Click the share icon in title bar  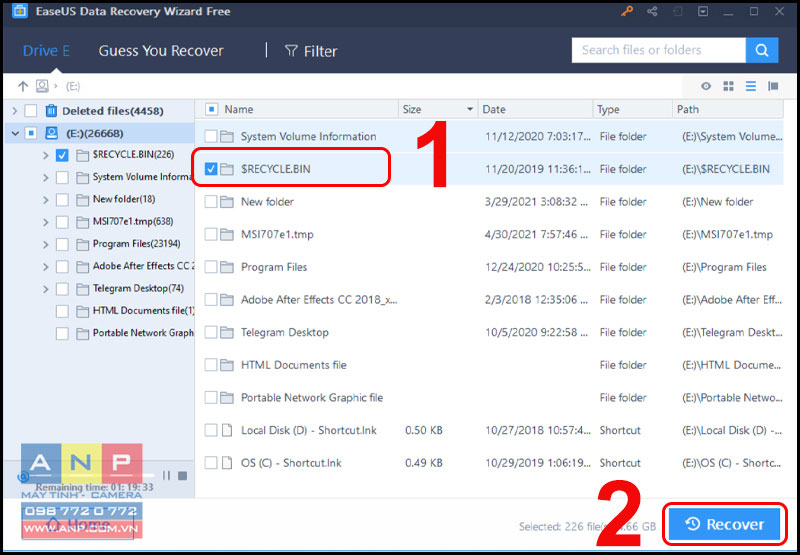coord(652,11)
